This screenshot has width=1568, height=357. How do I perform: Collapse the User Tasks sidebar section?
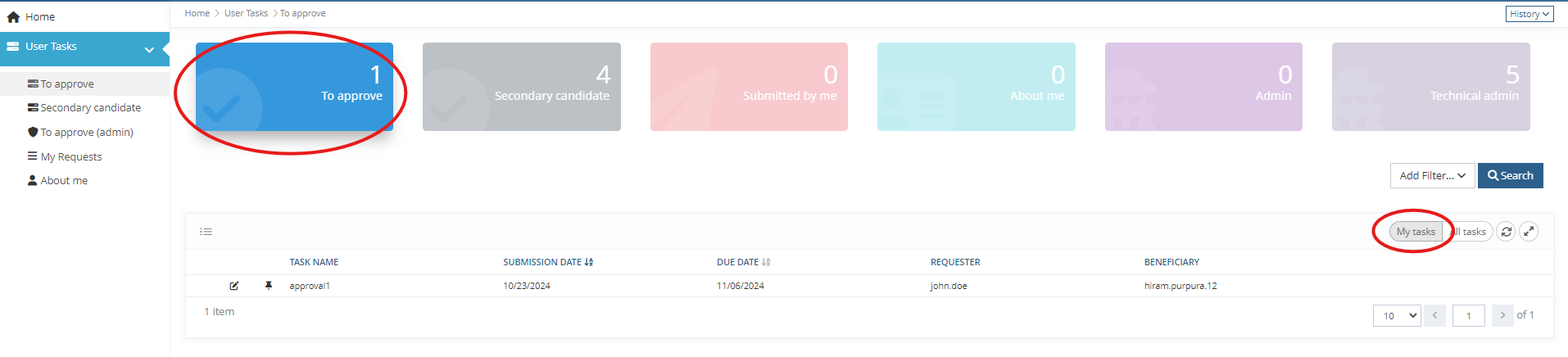149,49
